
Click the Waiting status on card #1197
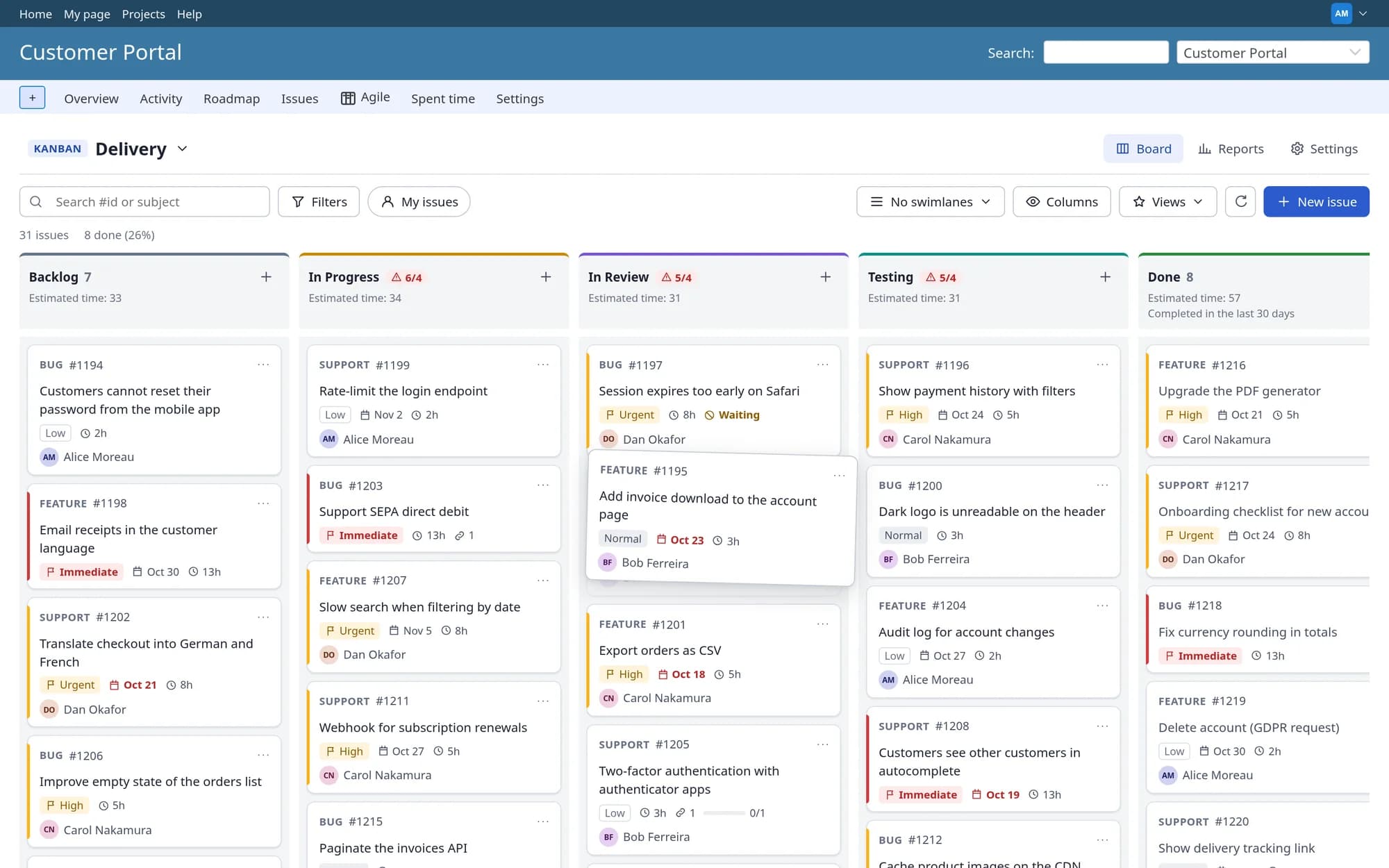(732, 415)
